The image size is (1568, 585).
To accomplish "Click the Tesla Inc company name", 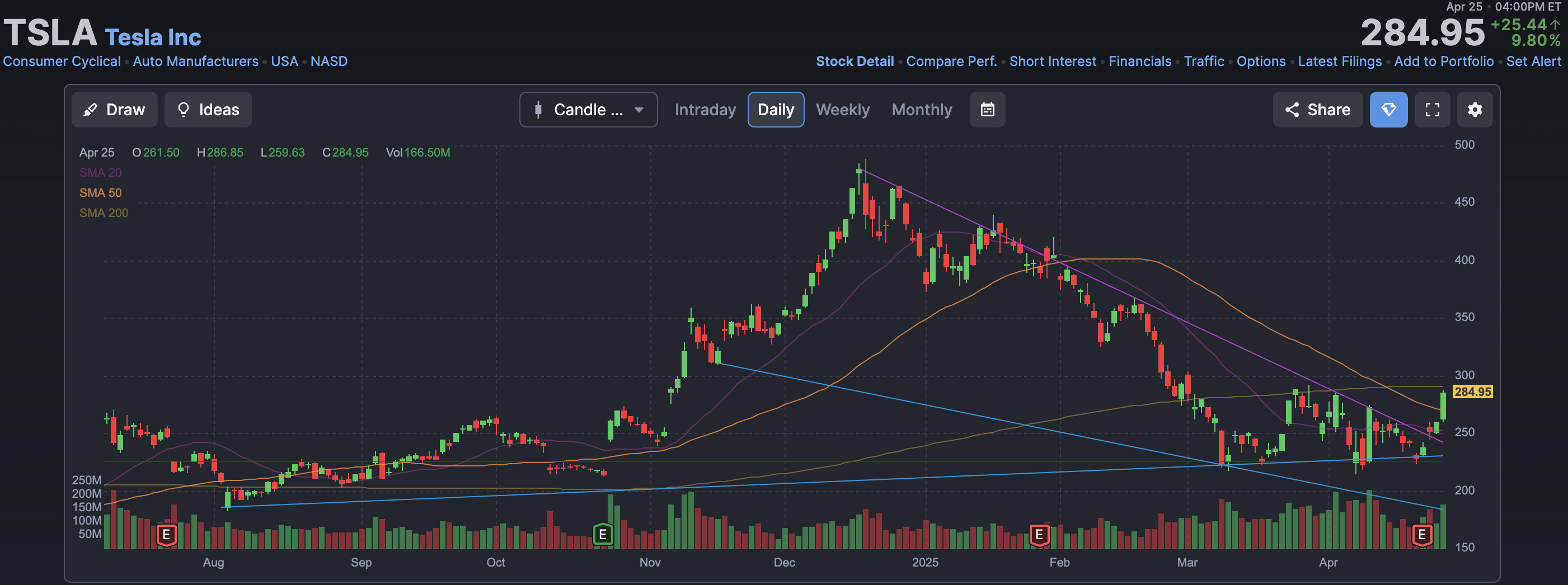I will click(x=153, y=37).
